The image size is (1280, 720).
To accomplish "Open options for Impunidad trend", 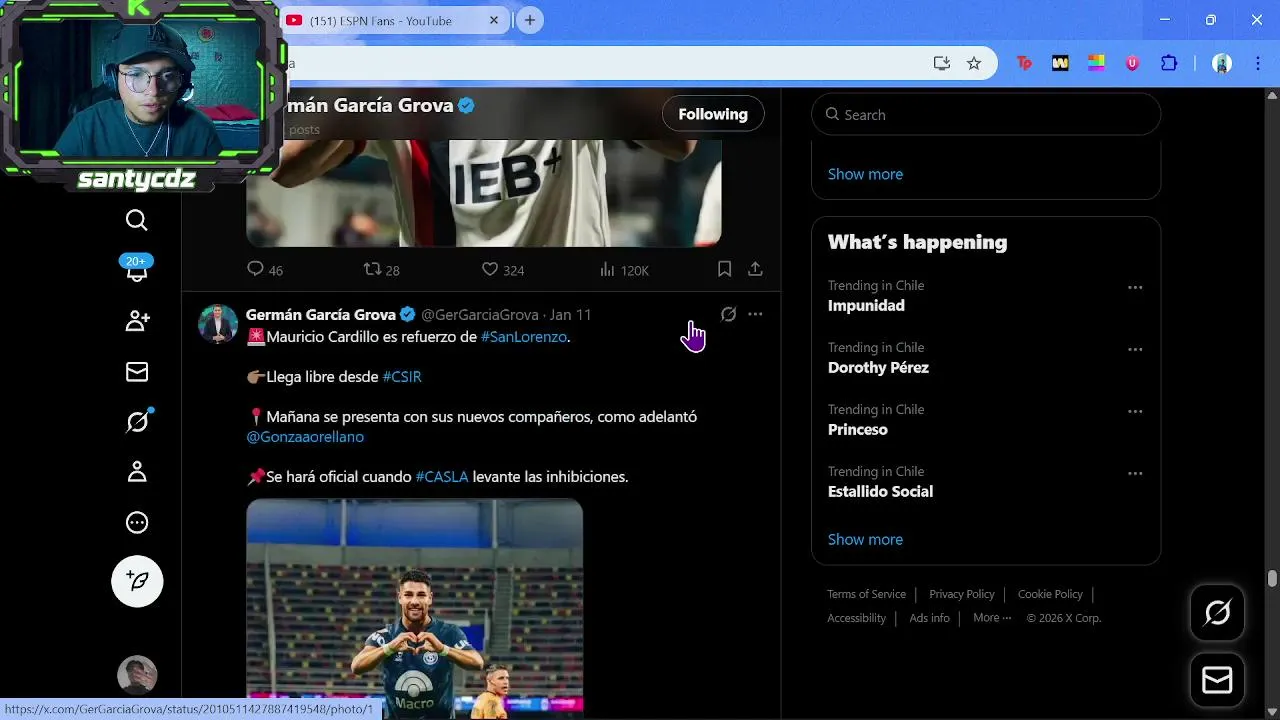I will 1135,287.
